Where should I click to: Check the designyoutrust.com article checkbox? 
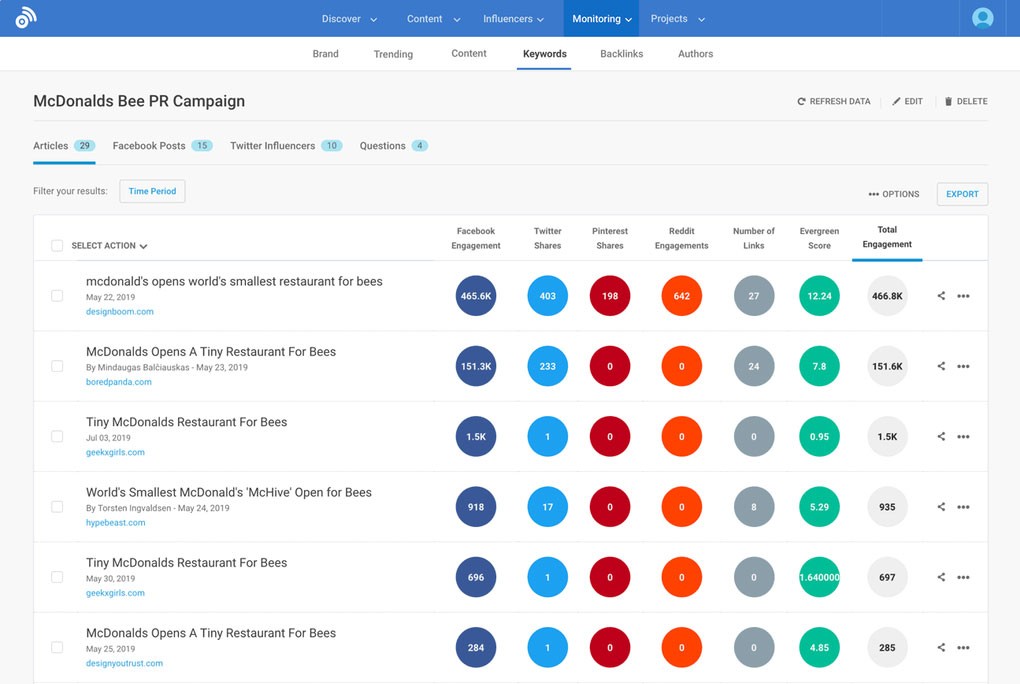pos(57,648)
